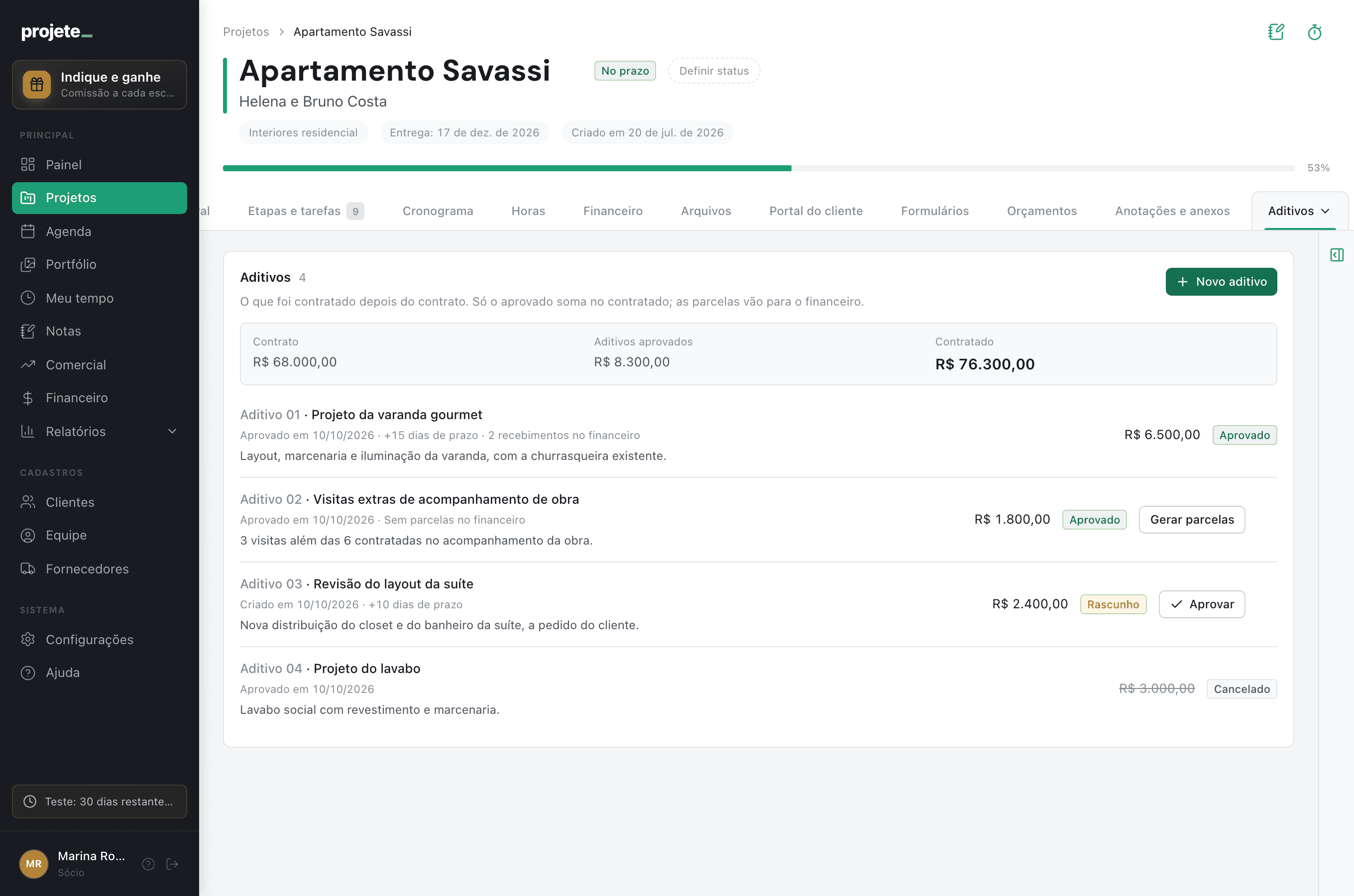Image resolution: width=1354 pixels, height=896 pixels.
Task: Click the No prazo status badge
Action: pos(624,71)
